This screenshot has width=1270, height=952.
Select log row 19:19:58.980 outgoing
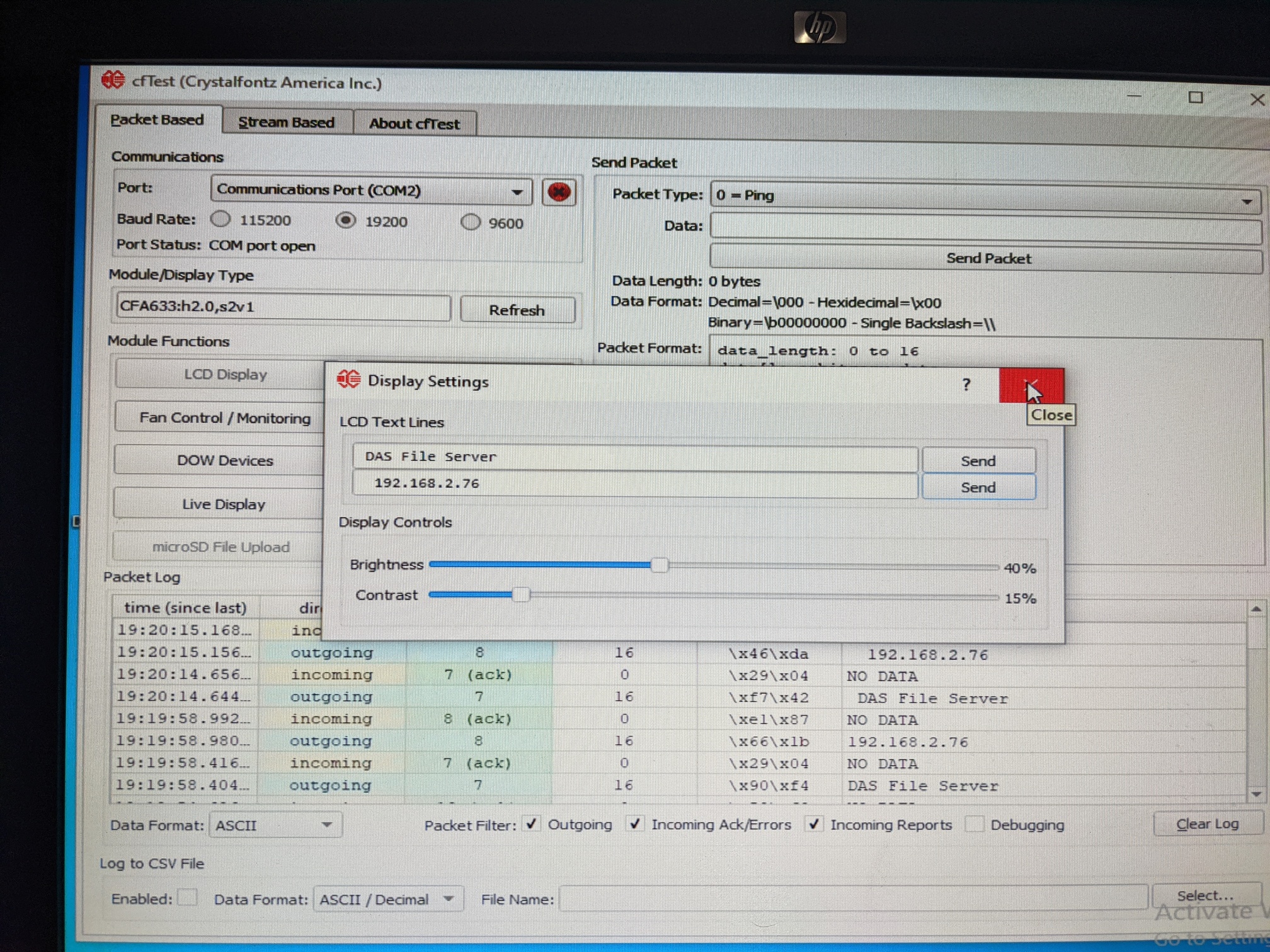679,741
